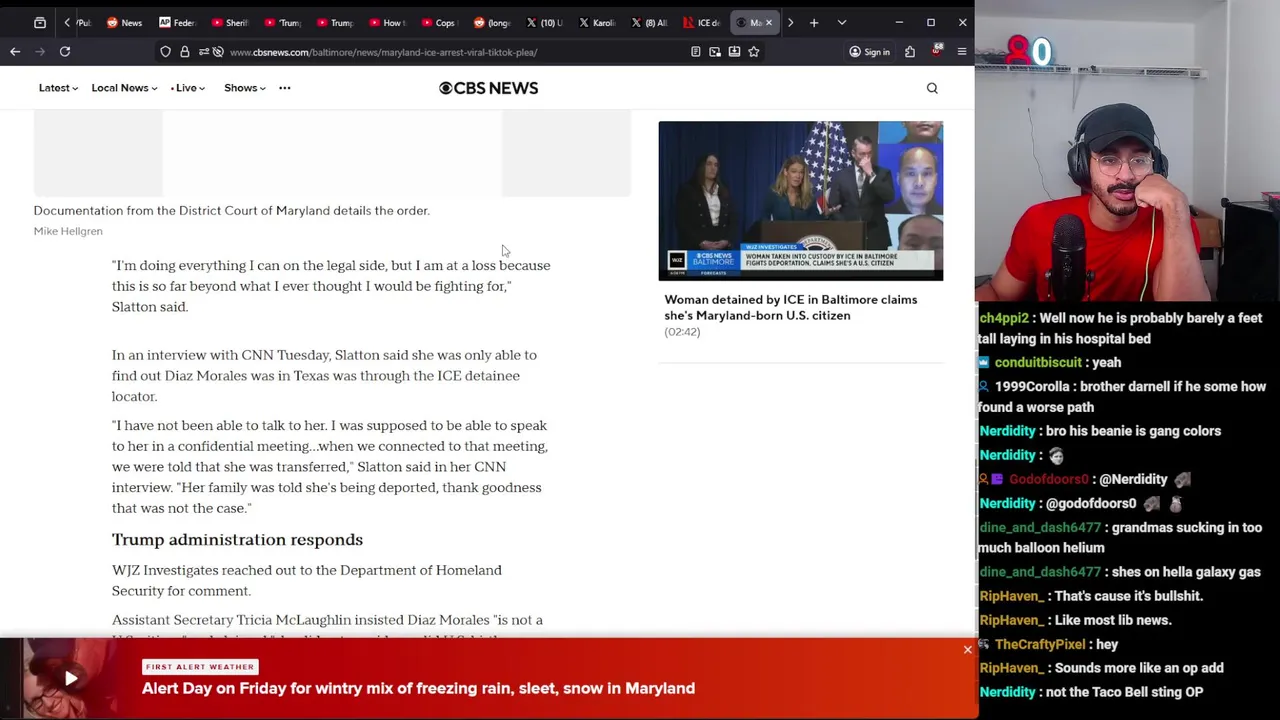Click the tracking protection shield icon
Viewport: 1280px width, 720px height.
[165, 52]
